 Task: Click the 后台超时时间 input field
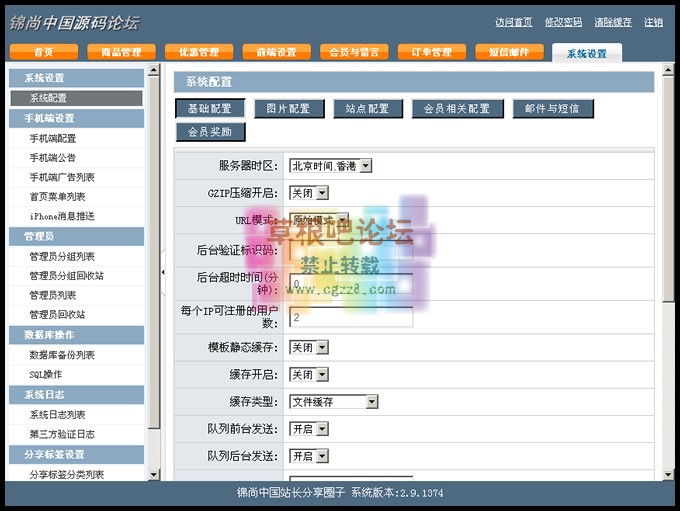pyautogui.click(x=351, y=284)
